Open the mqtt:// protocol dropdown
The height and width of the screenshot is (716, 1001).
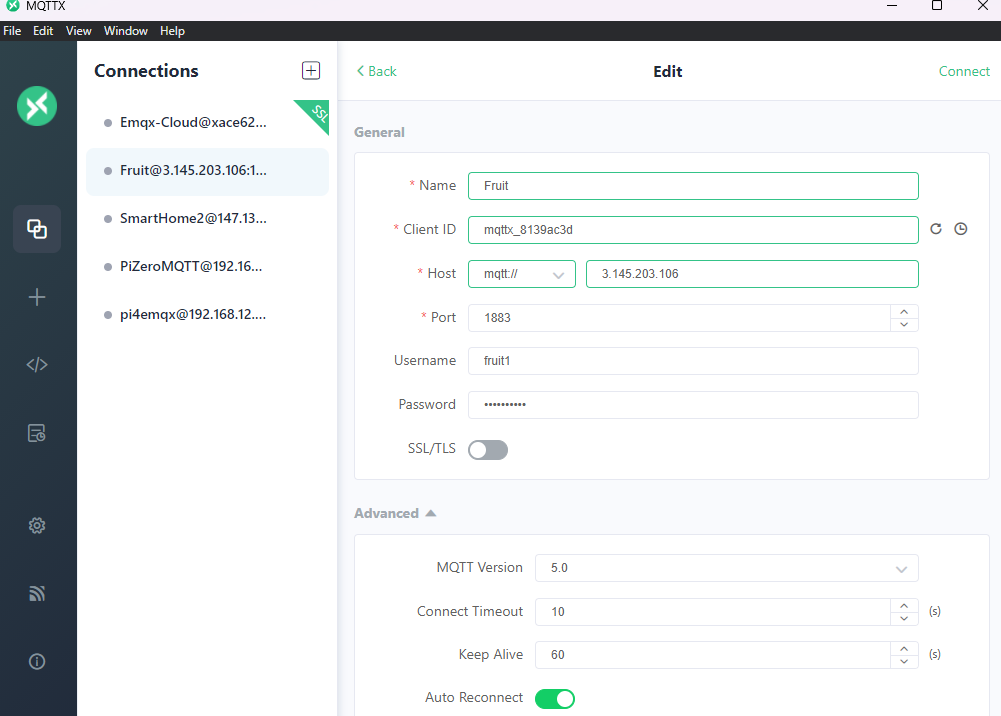pos(522,274)
